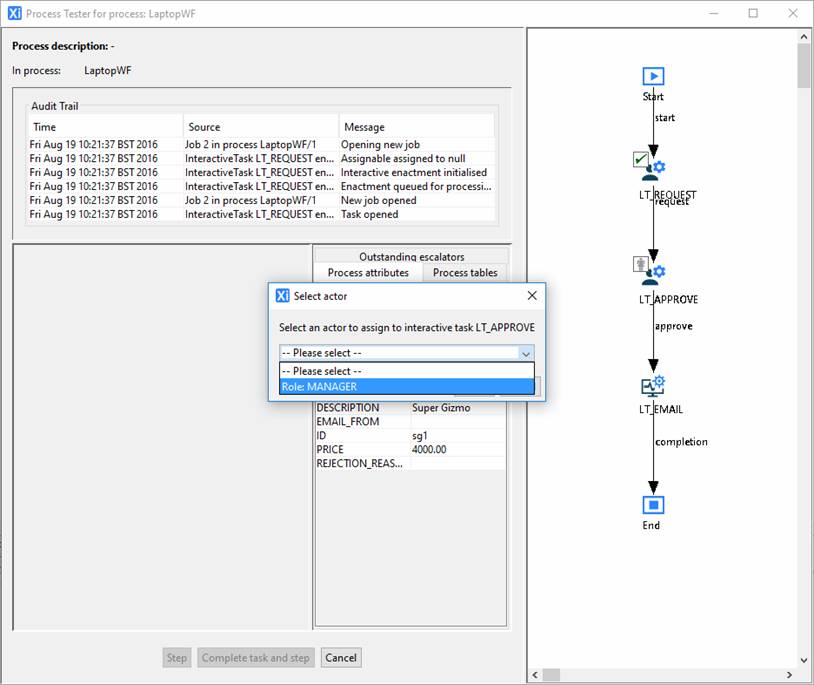
Task: Open the Process tables tab
Action: 465,273
